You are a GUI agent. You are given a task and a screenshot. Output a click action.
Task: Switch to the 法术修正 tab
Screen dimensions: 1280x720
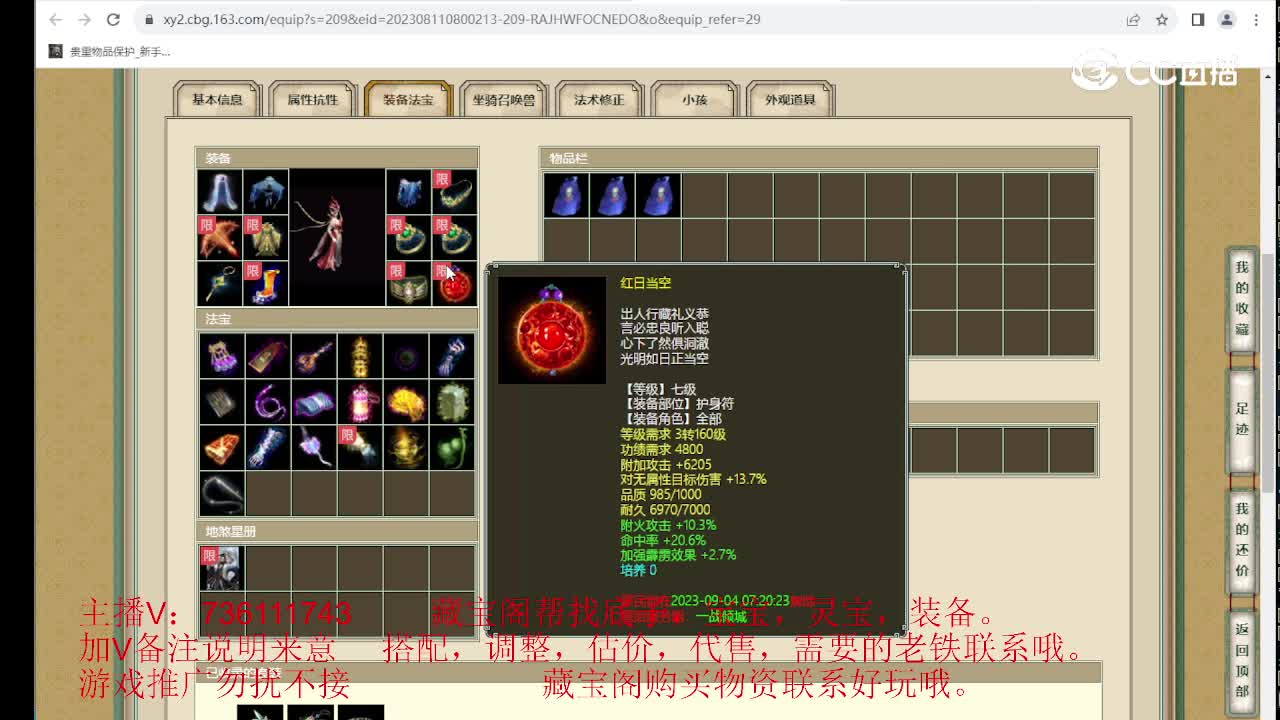[599, 99]
